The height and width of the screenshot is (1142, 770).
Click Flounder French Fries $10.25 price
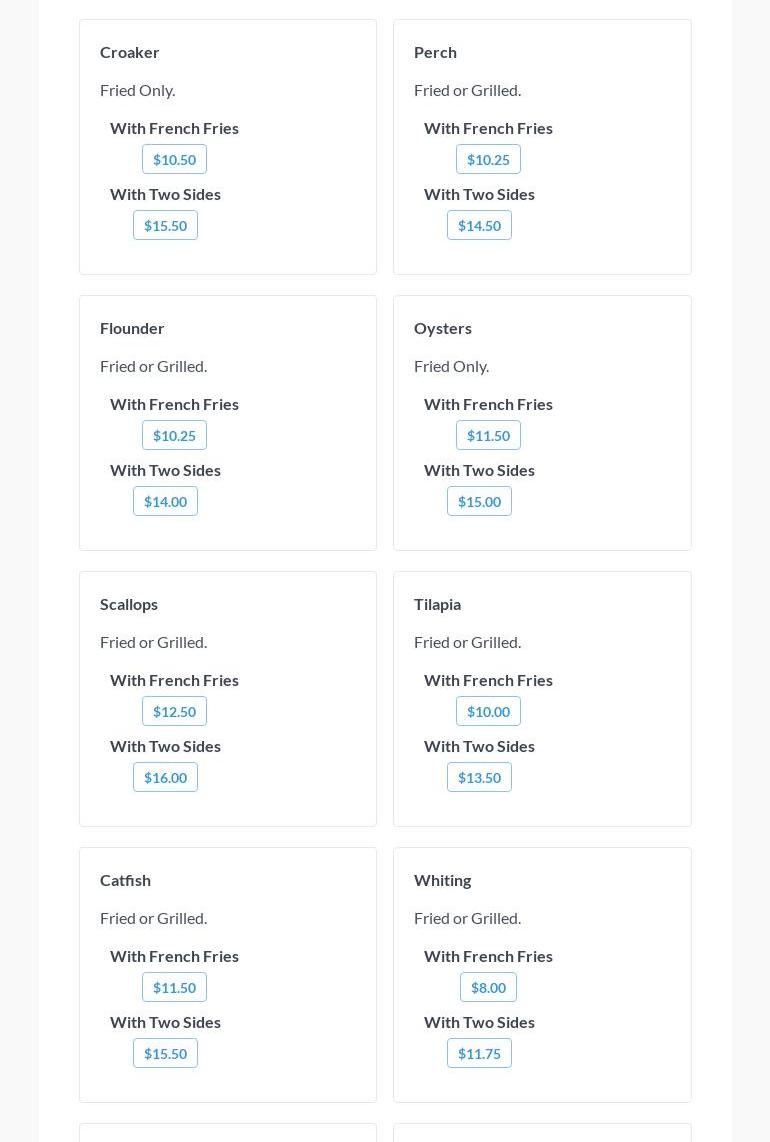click(174, 435)
